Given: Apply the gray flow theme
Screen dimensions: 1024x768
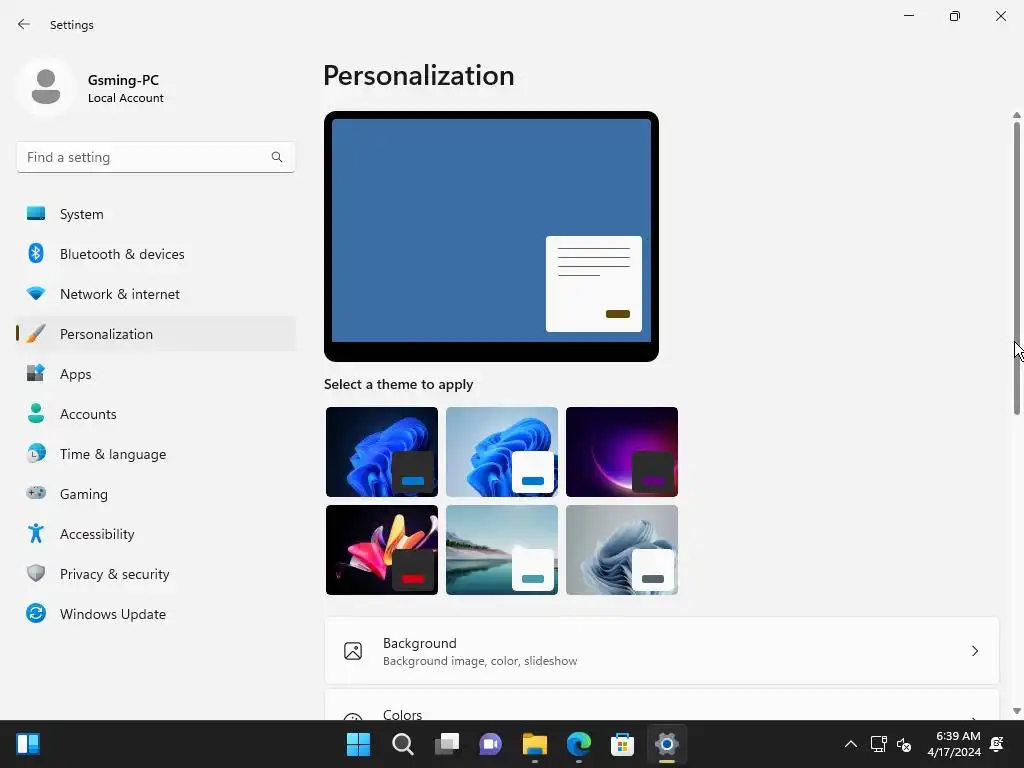Looking at the screenshot, I should point(622,550).
